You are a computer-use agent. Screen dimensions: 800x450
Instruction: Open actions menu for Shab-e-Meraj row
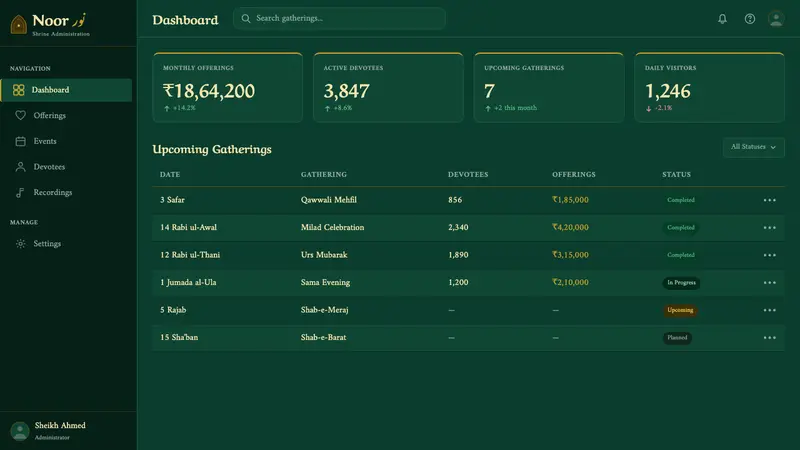(x=769, y=310)
